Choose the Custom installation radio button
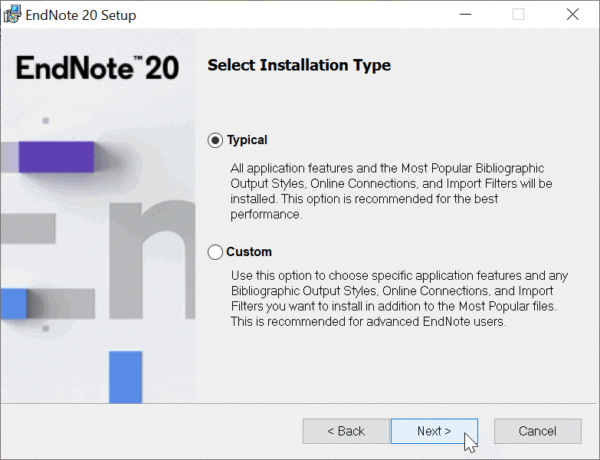The image size is (600, 460). (215, 252)
